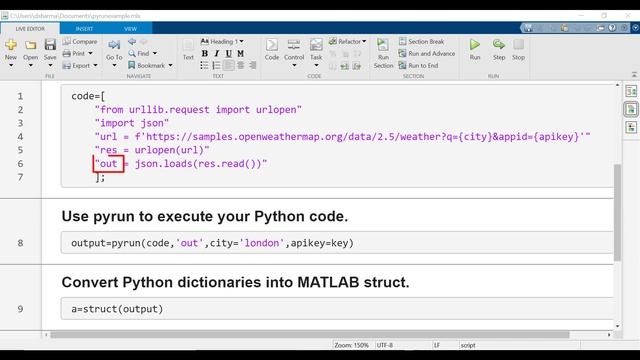Expand the Control dropdown arrow
This screenshot has width=640, height=360.
[x=294, y=66]
